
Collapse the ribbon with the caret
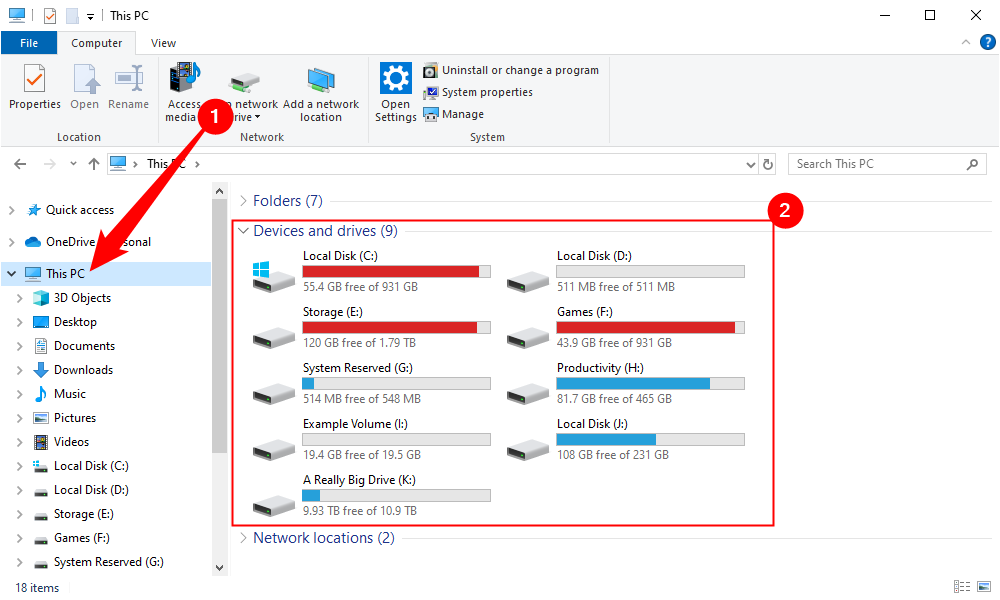click(966, 43)
